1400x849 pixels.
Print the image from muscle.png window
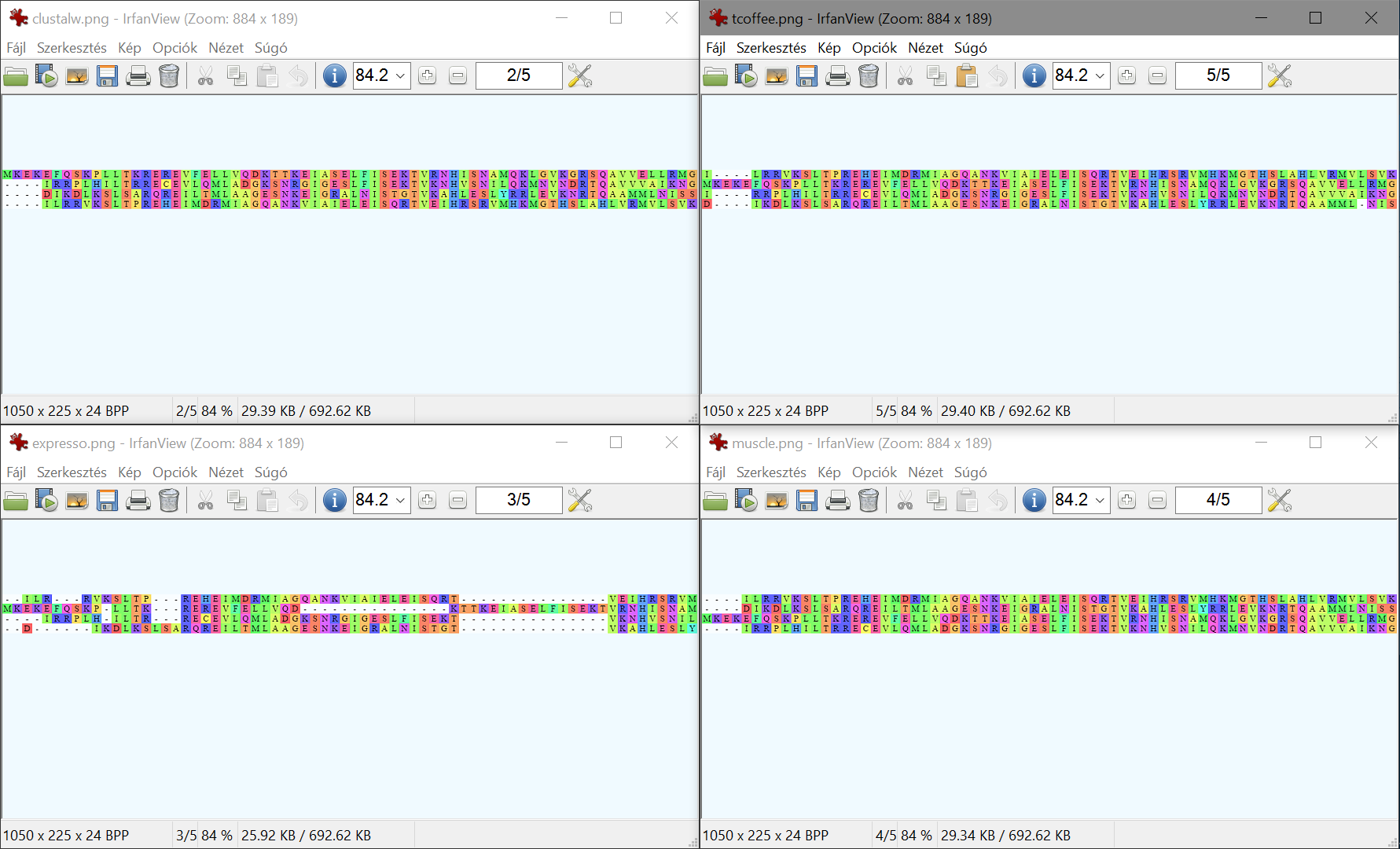point(838,501)
